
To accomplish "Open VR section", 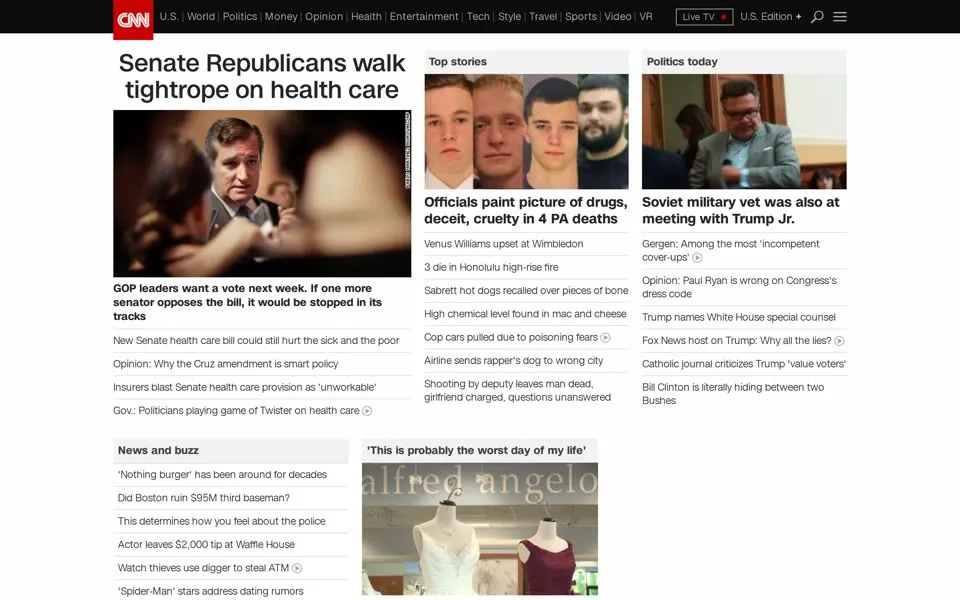I will click(646, 17).
